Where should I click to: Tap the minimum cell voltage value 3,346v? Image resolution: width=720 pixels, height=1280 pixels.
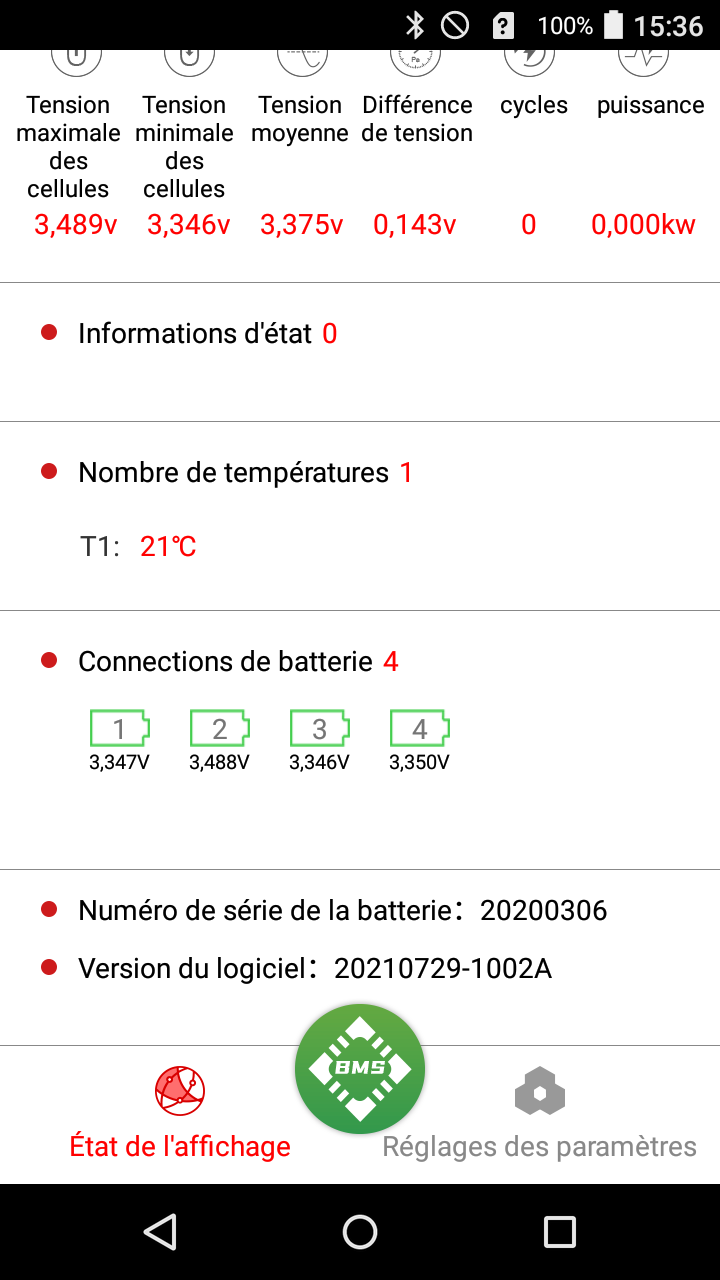tap(189, 225)
